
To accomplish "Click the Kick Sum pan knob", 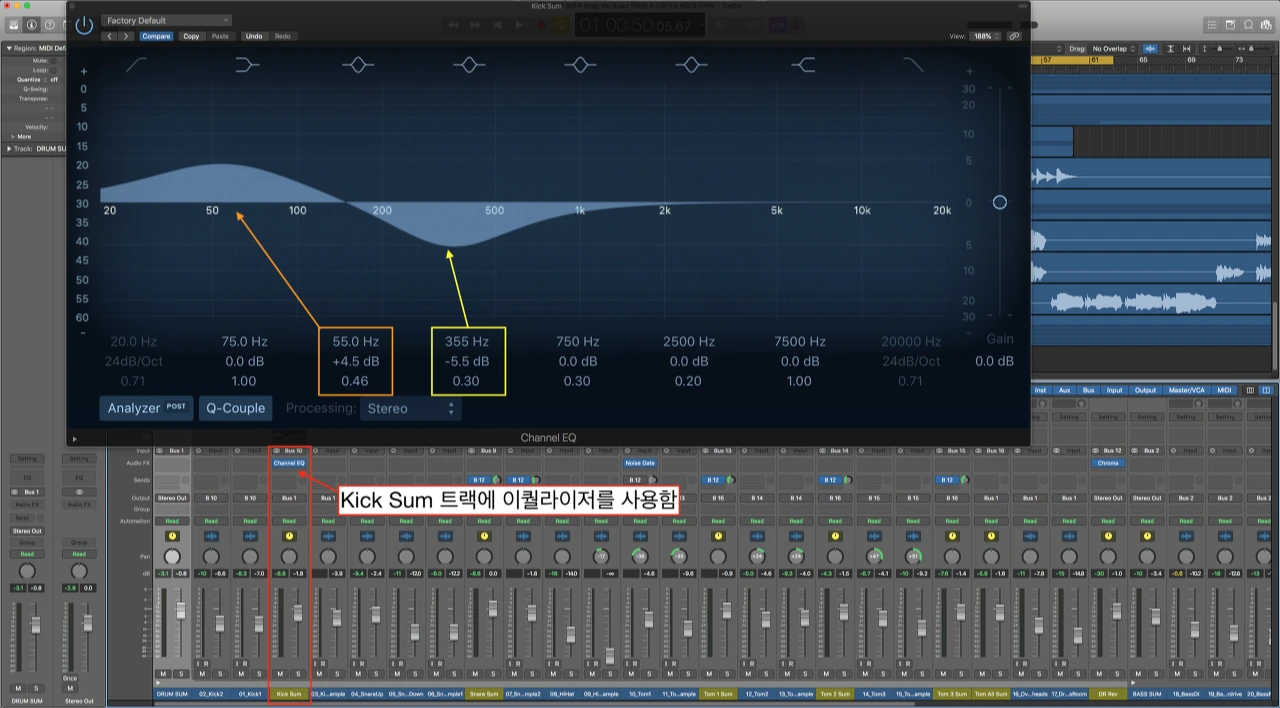I will (289, 556).
